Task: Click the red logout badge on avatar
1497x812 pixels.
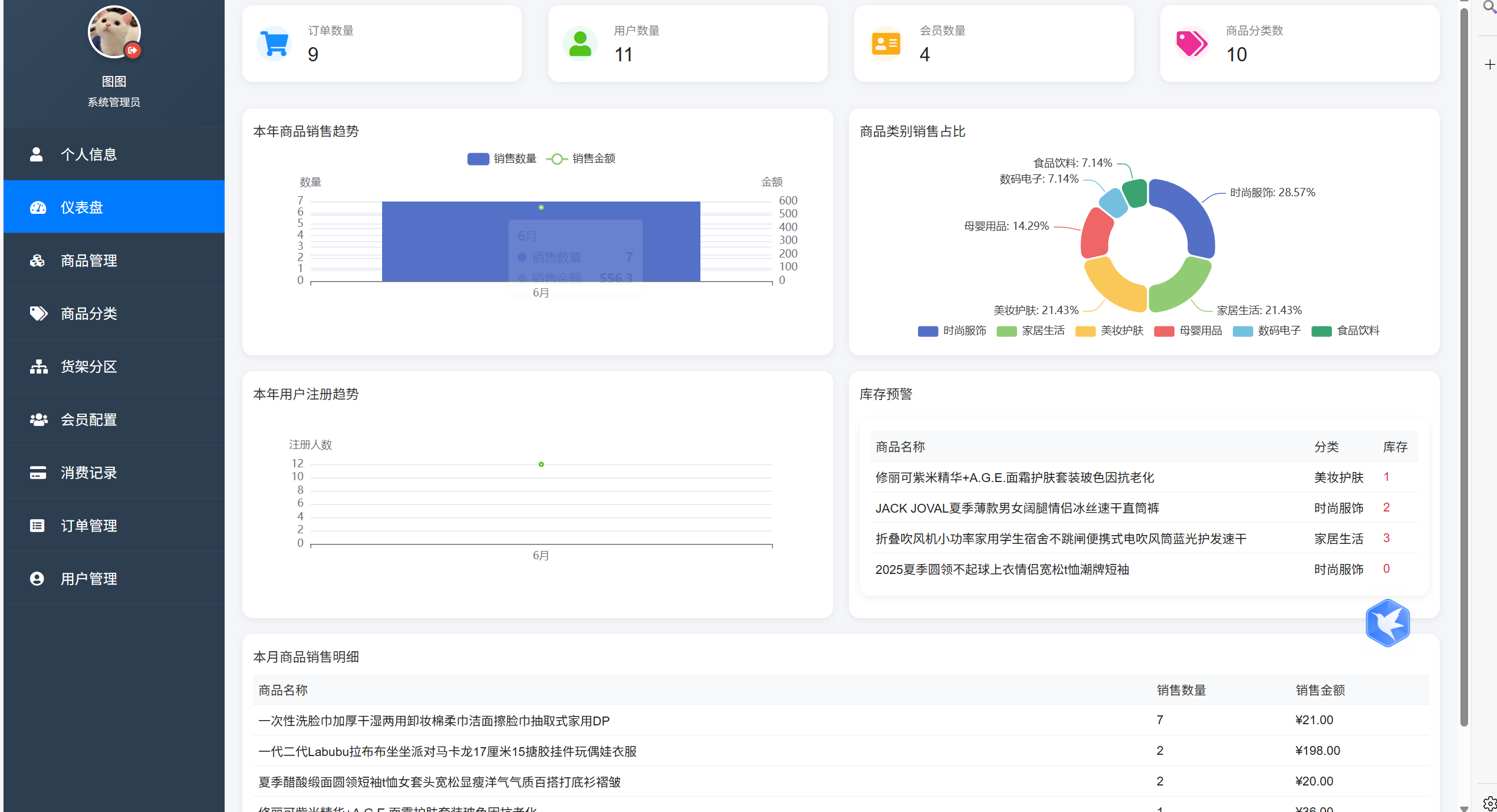Action: point(133,51)
